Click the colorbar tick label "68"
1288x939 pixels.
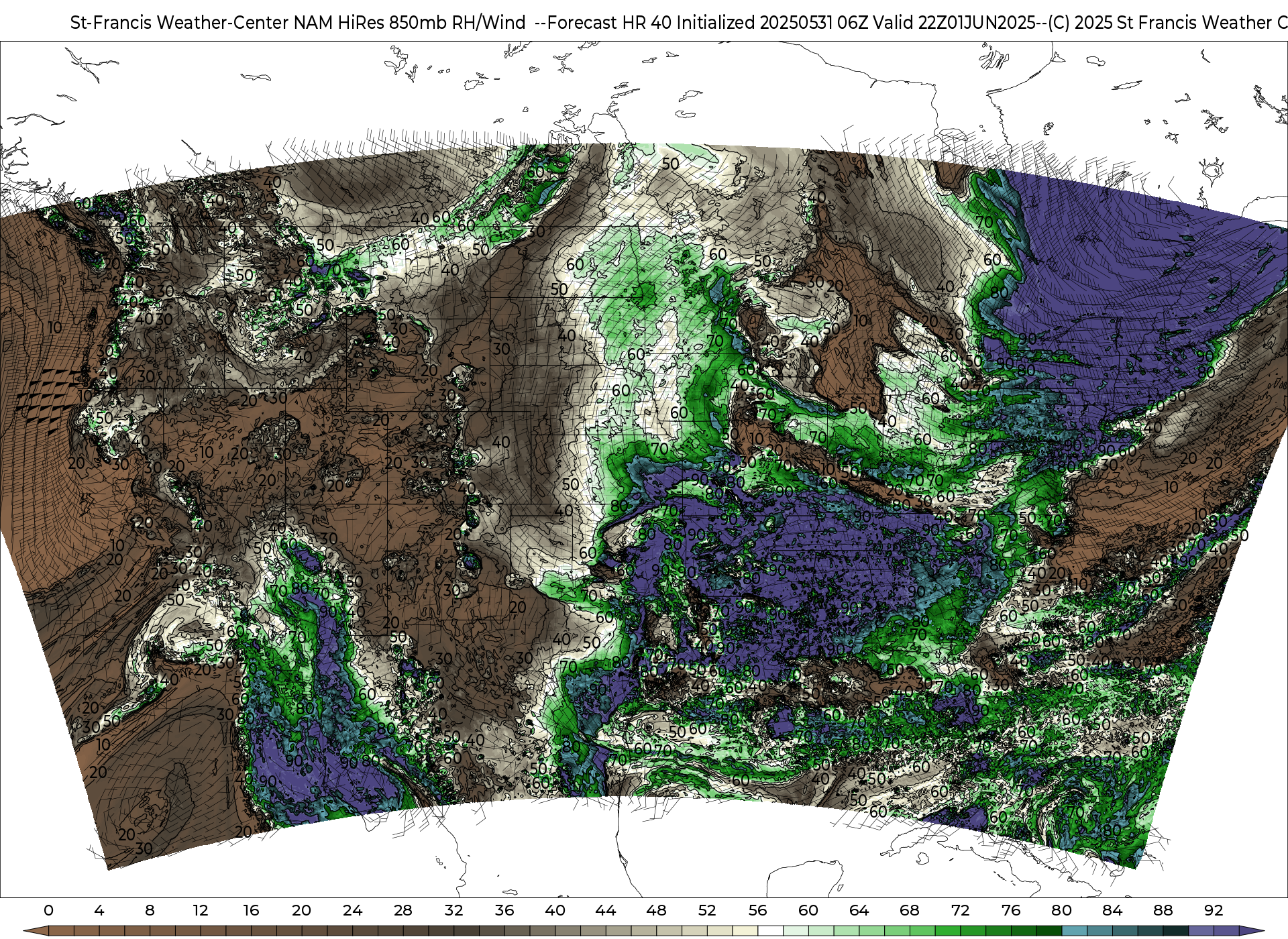910,911
